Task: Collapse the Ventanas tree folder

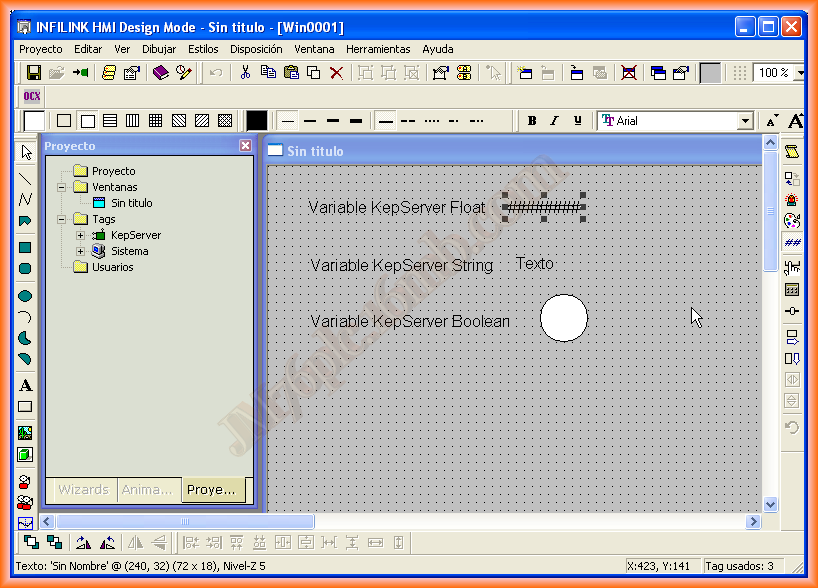Action: [61, 187]
